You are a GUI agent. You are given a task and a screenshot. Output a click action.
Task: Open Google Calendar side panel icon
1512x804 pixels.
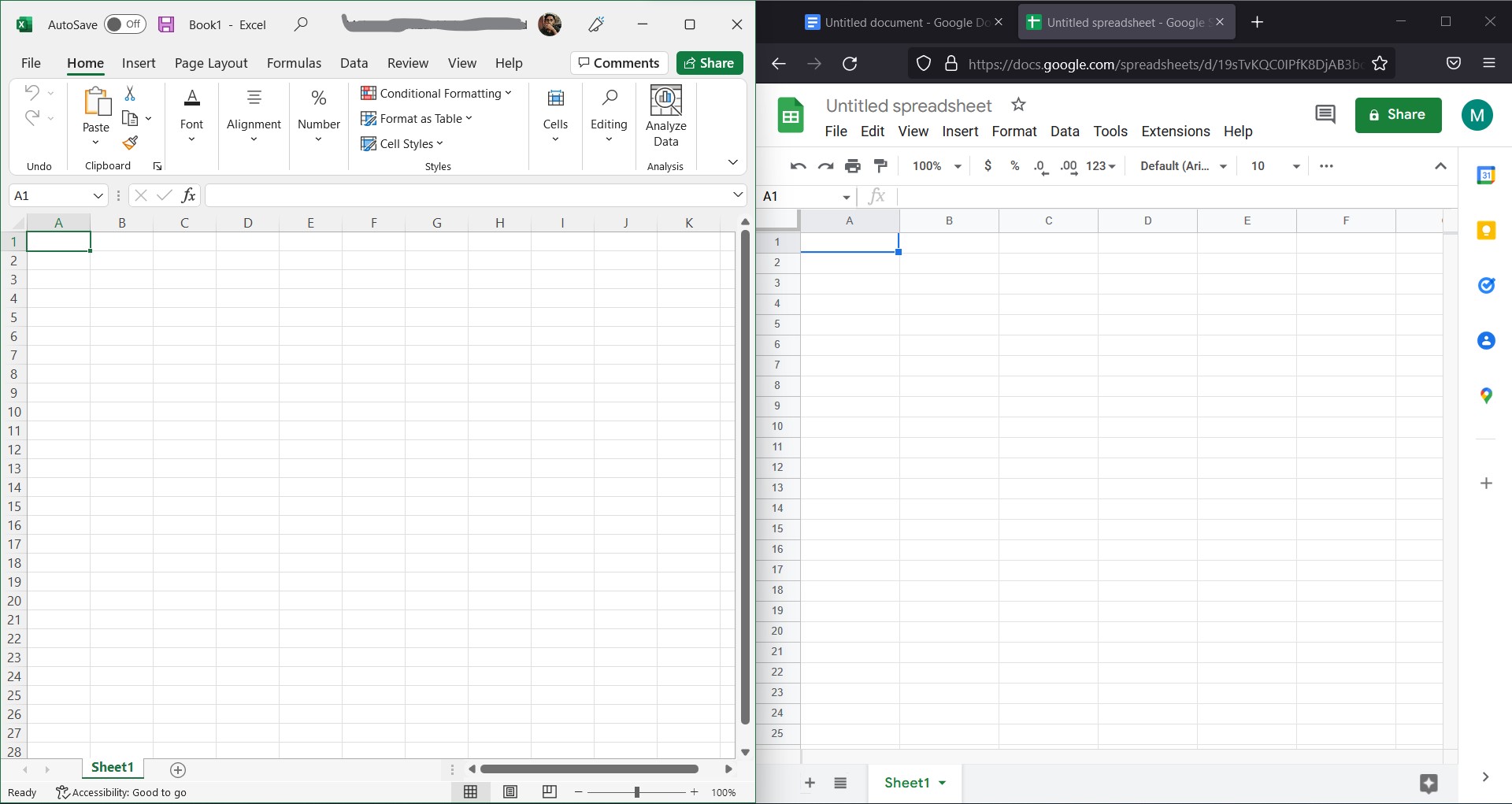pyautogui.click(x=1486, y=176)
